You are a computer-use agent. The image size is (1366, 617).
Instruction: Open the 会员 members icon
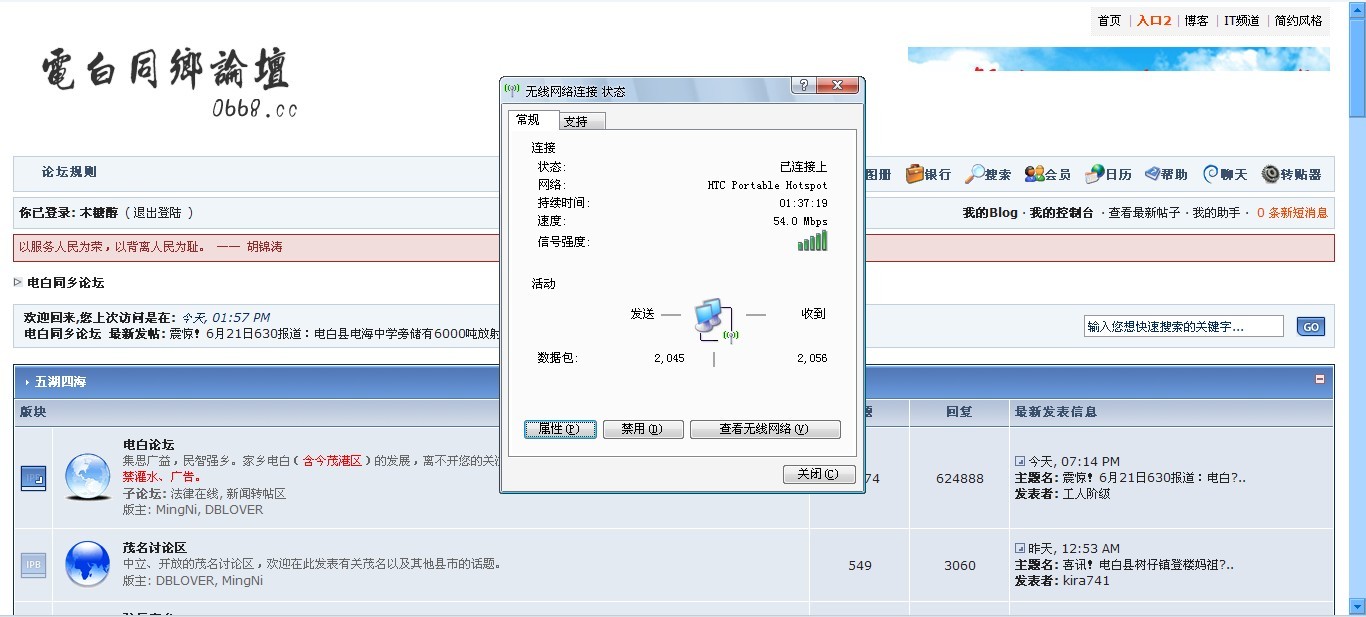coord(1034,174)
